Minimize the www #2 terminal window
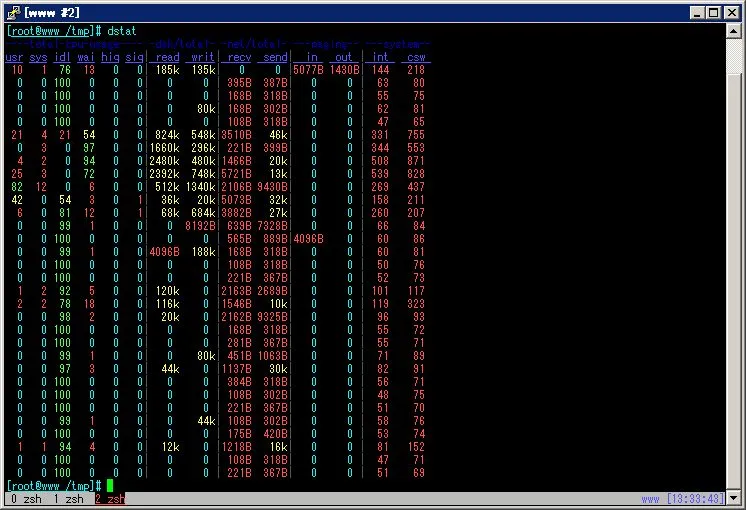746x510 pixels. click(x=697, y=12)
